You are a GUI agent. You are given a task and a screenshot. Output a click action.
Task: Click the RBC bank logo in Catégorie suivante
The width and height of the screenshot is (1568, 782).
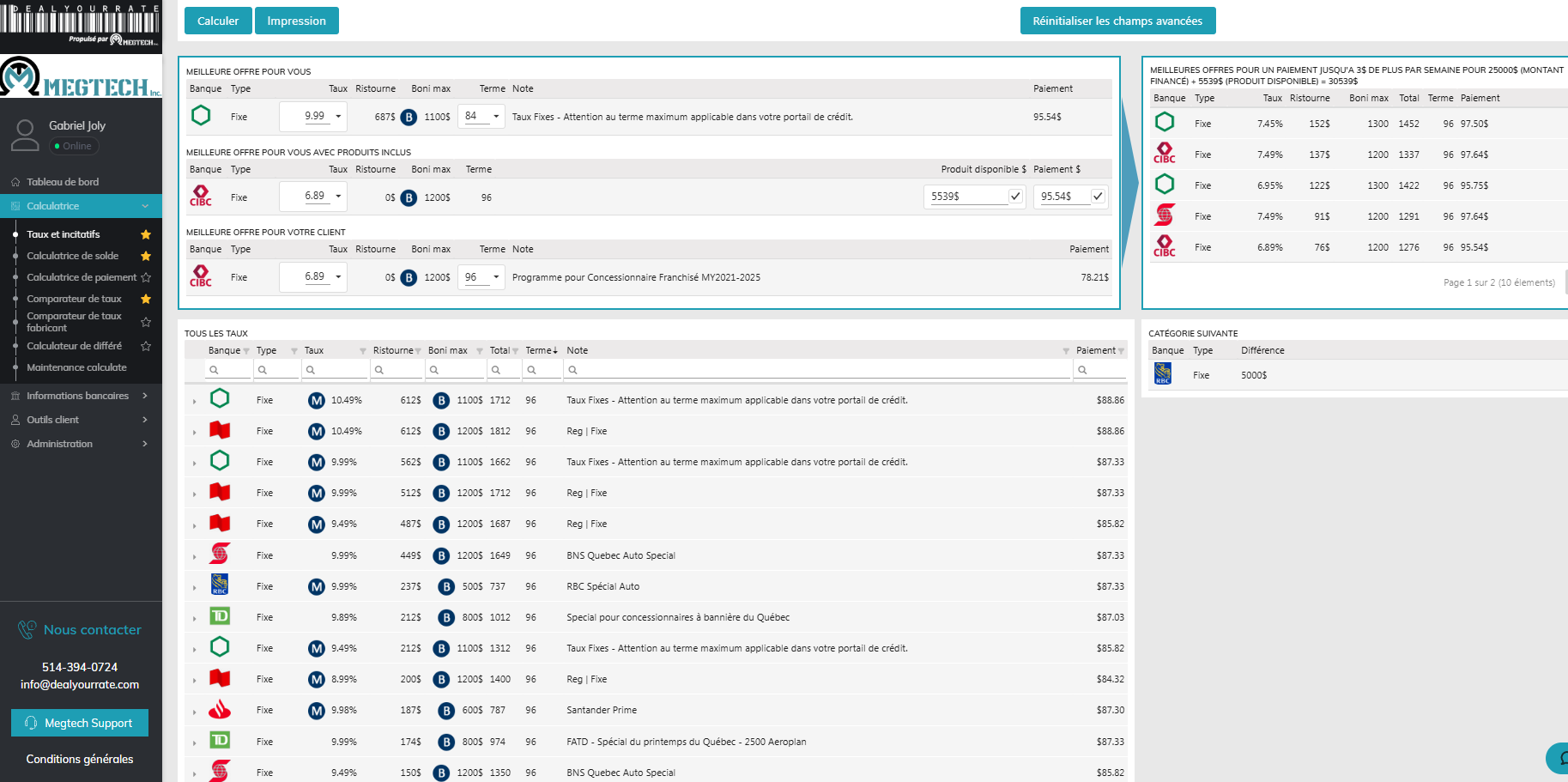tap(1162, 374)
